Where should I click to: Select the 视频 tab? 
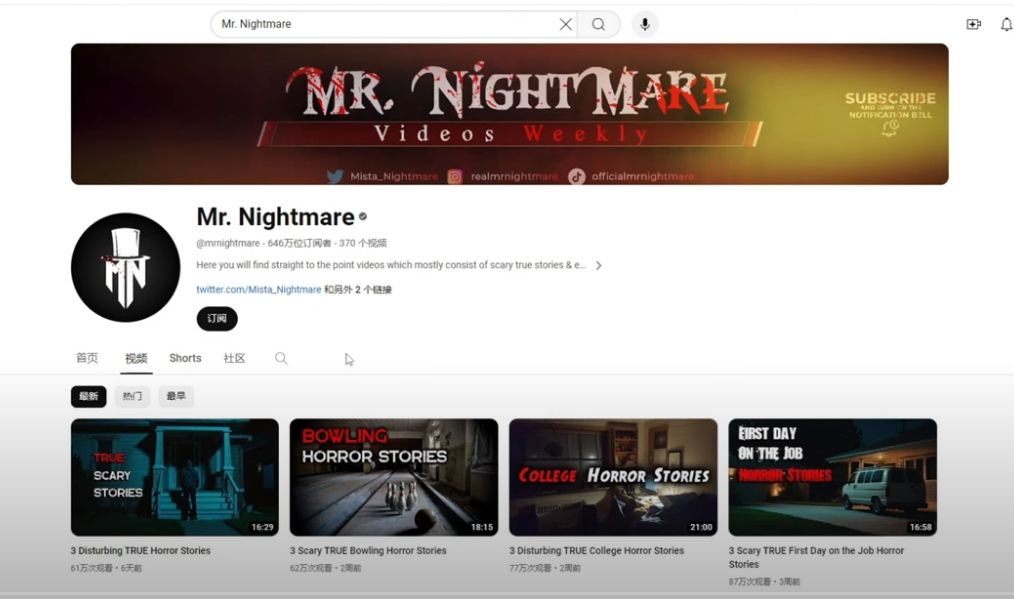click(136, 358)
